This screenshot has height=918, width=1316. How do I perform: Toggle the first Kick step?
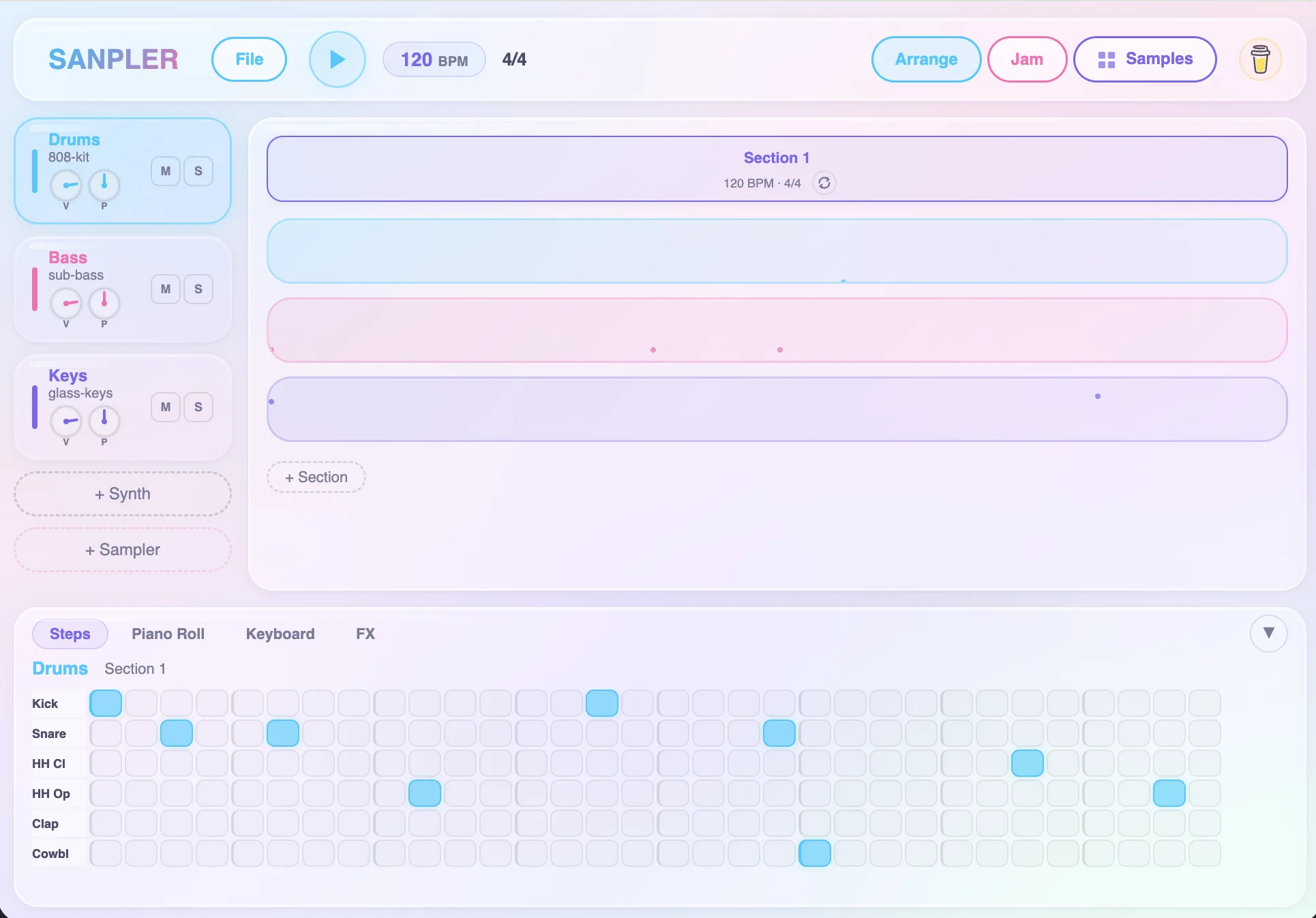[x=106, y=703]
